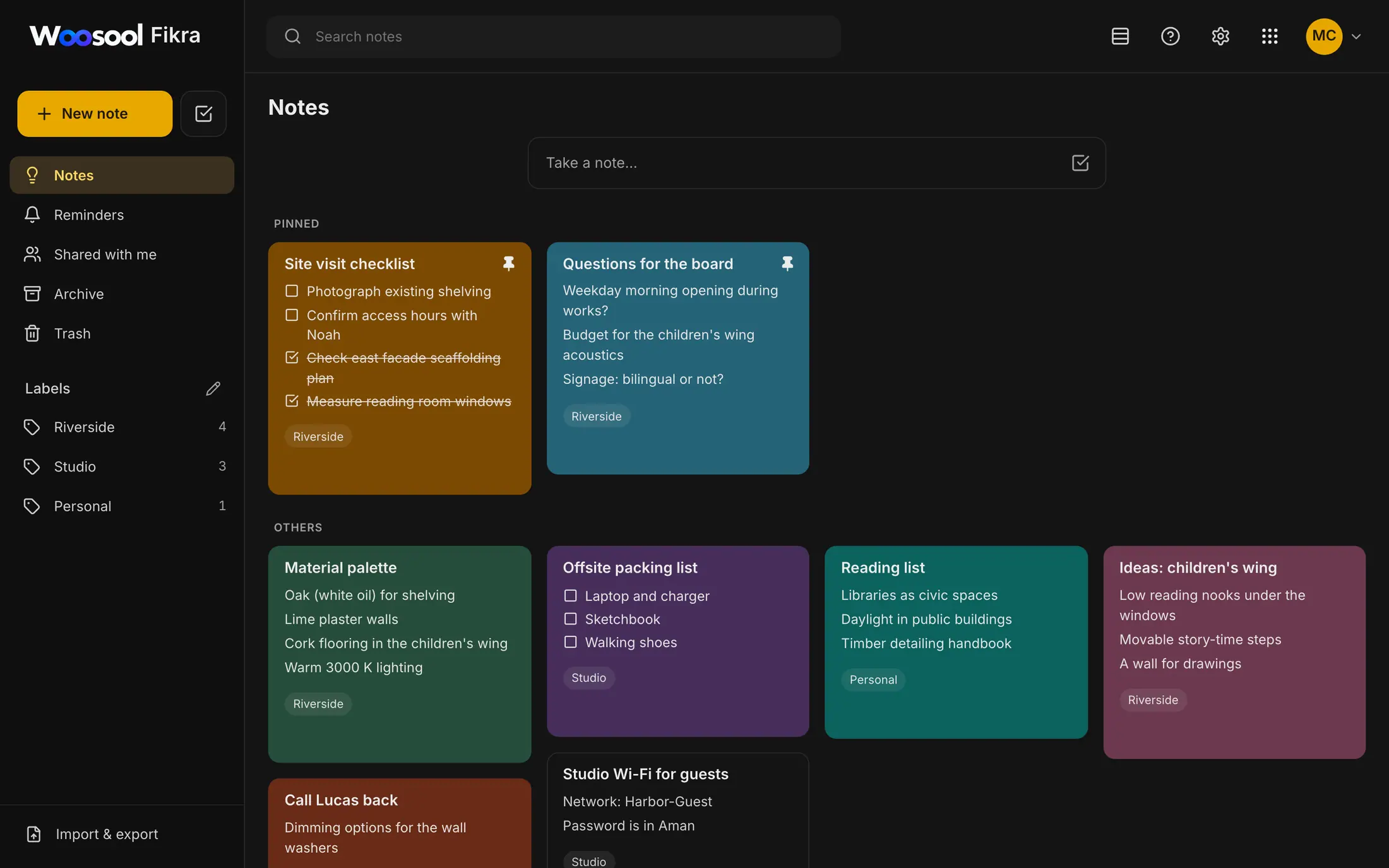Open the Archive section
Screen dimensions: 1389x868
pyautogui.click(x=122, y=294)
